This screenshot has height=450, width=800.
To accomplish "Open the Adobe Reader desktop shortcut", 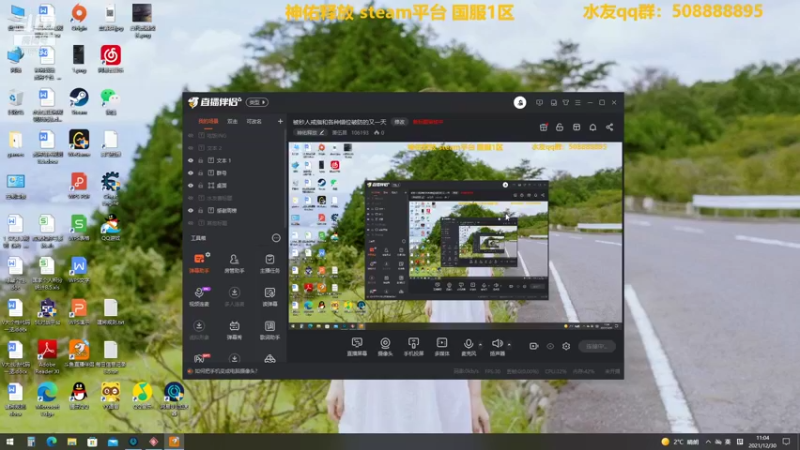I will (x=47, y=357).
